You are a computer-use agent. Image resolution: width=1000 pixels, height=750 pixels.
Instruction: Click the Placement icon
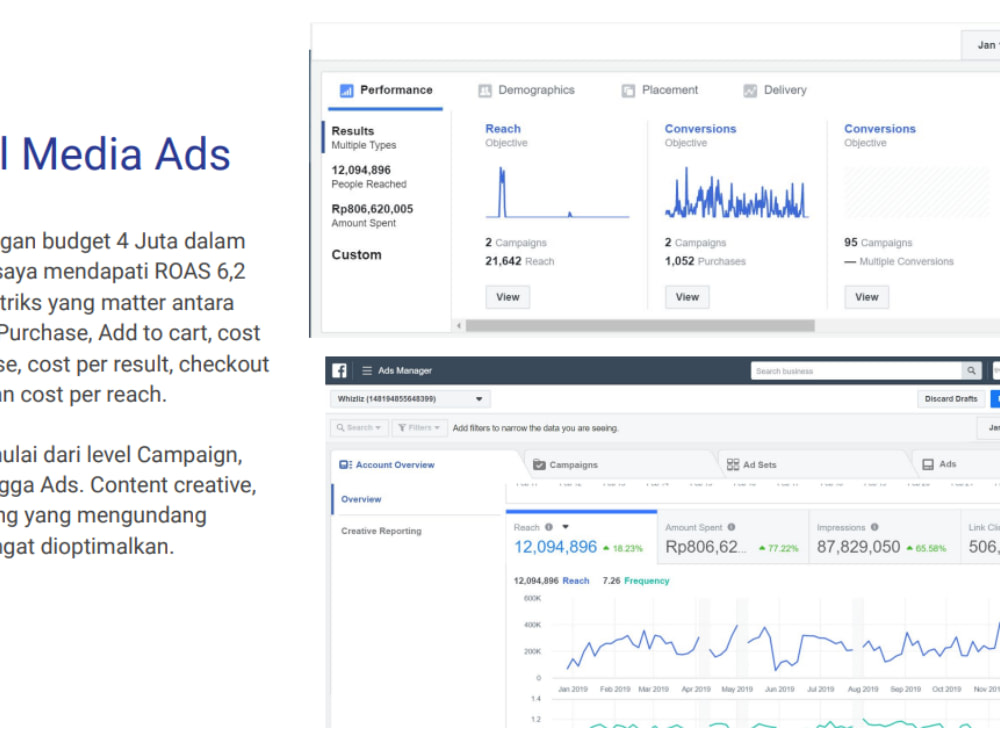628,91
